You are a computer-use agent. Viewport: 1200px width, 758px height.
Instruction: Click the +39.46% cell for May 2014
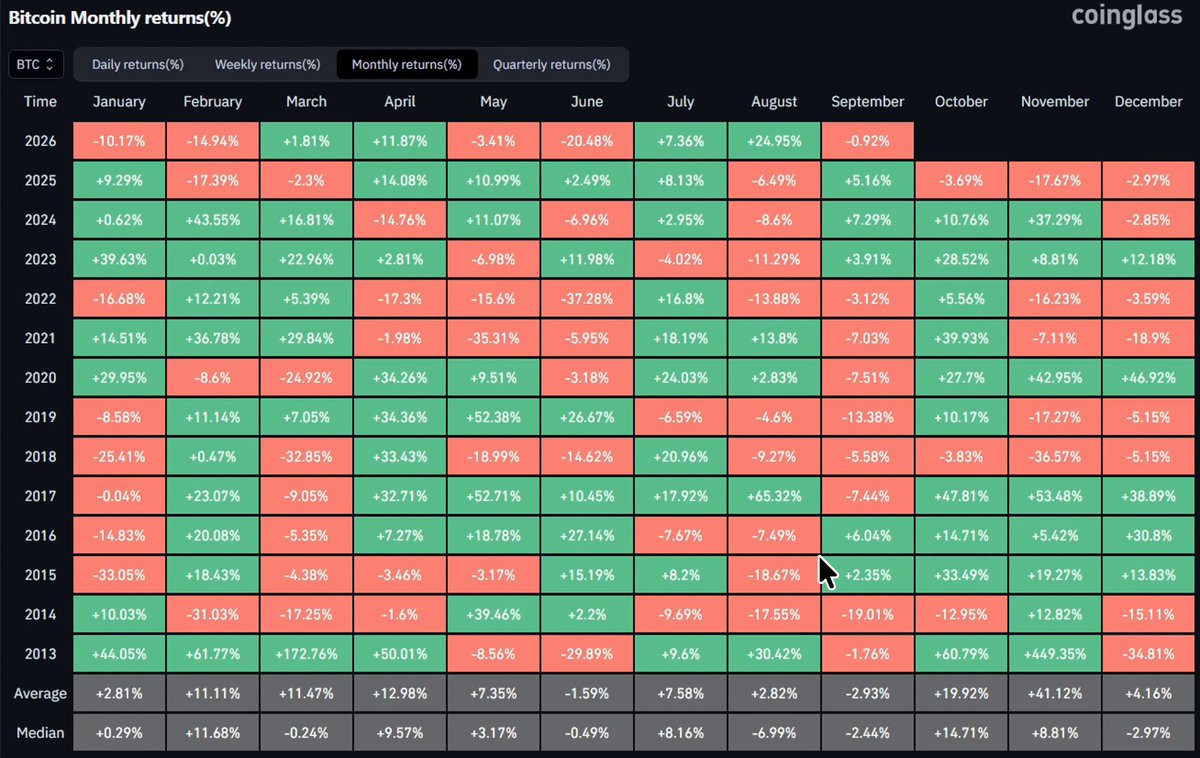click(x=494, y=615)
